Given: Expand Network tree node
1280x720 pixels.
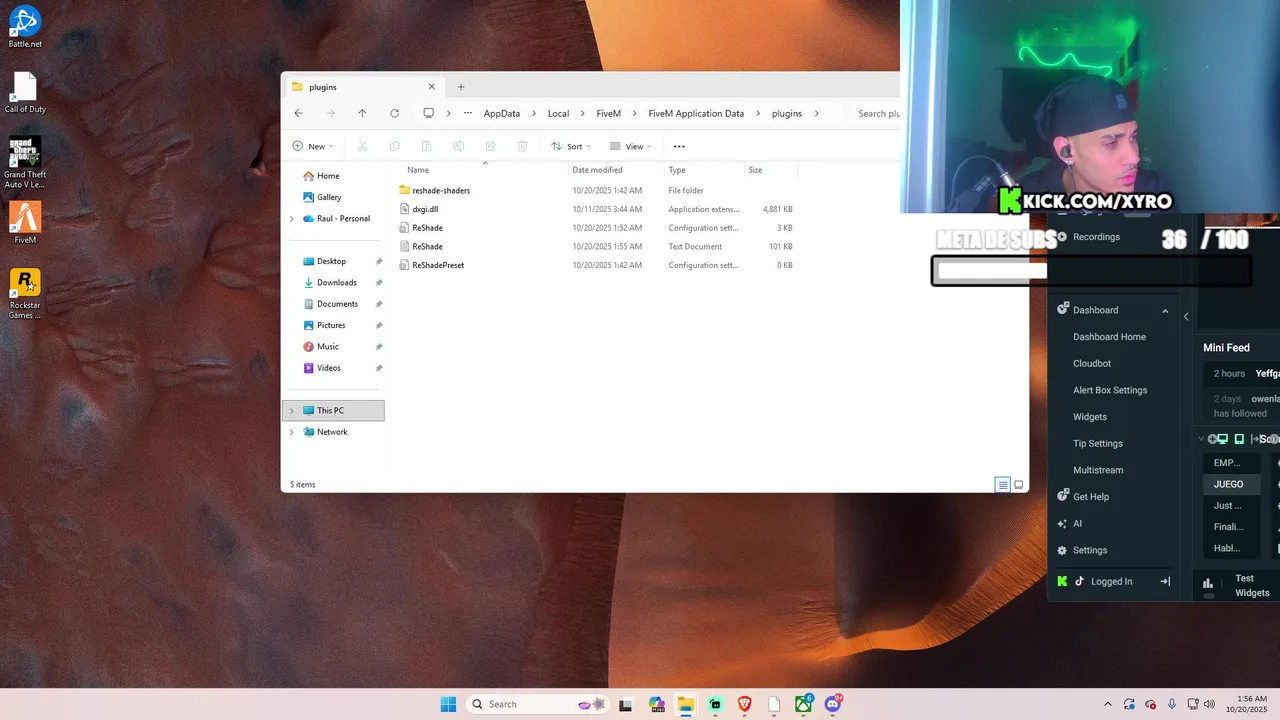Looking at the screenshot, I should [x=292, y=432].
